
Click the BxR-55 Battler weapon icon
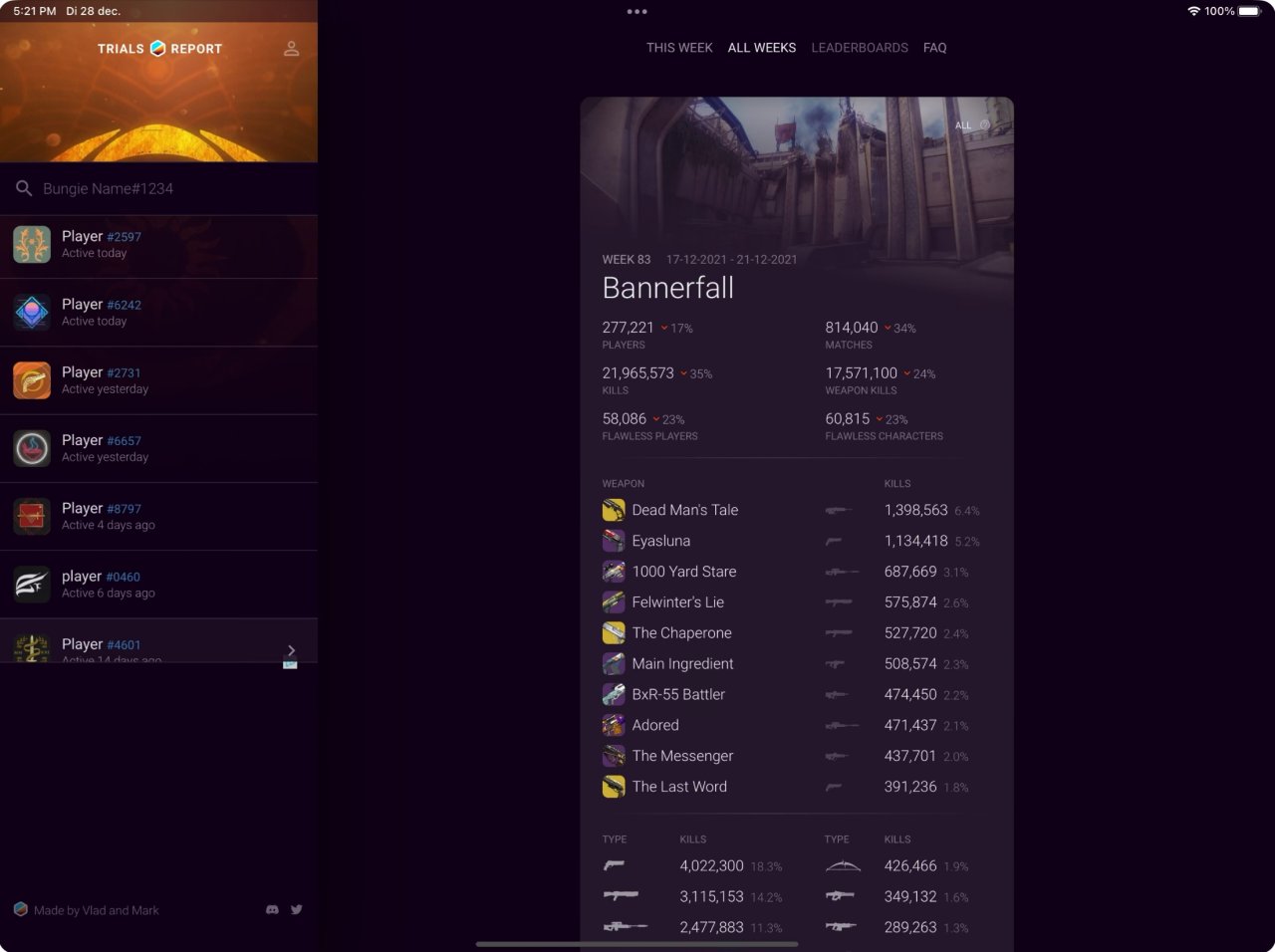click(614, 695)
